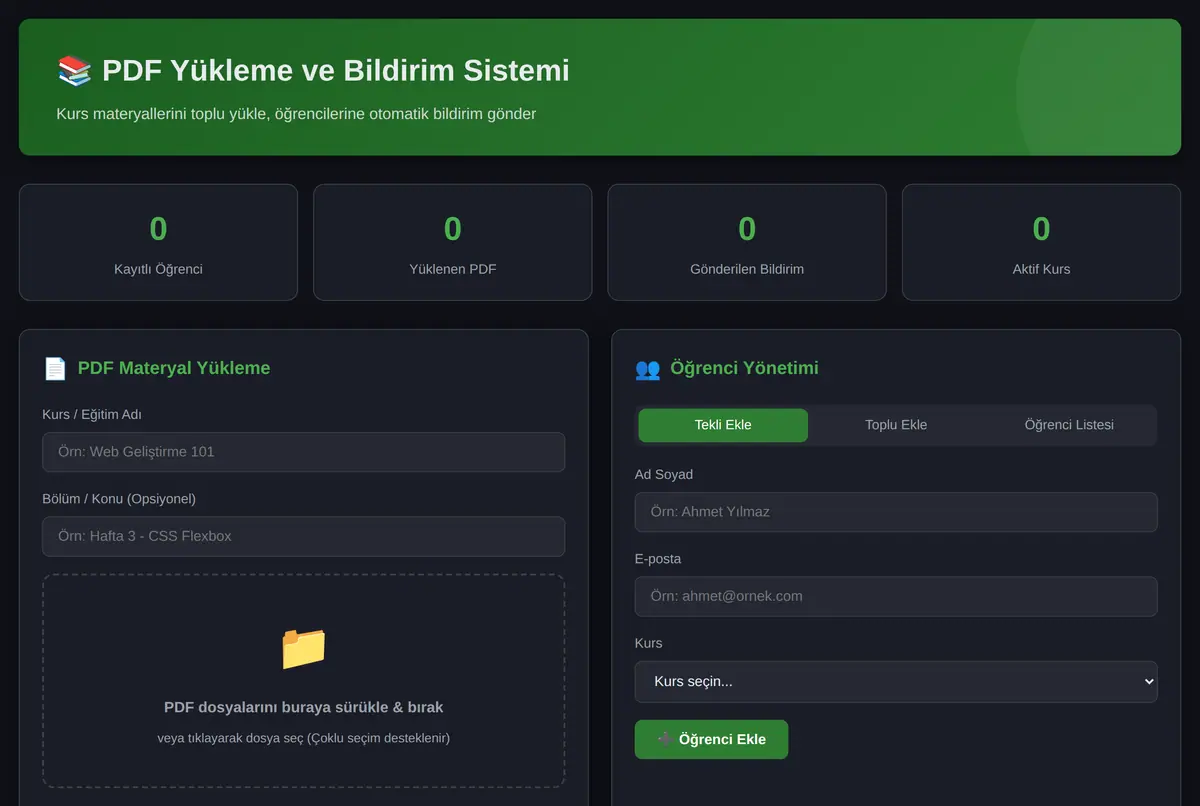Click the Ad Soyad input field
The width and height of the screenshot is (1200, 806).
coord(896,512)
